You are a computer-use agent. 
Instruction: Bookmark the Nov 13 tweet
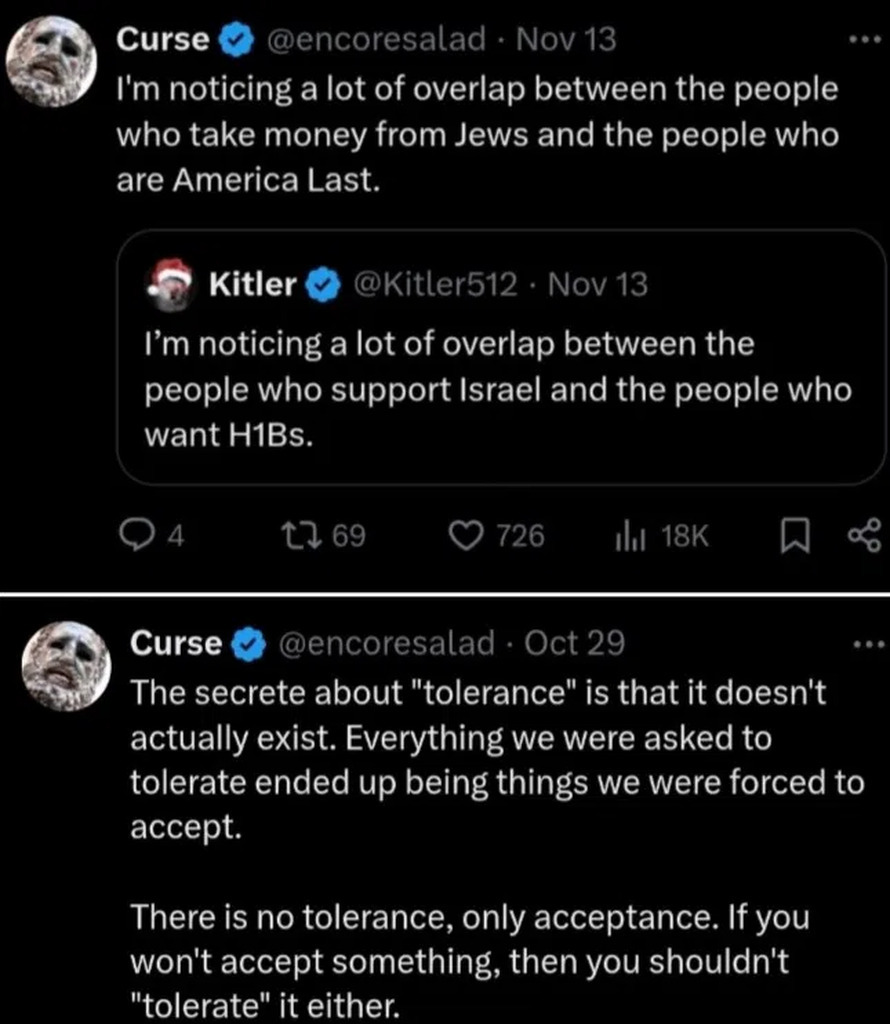pyautogui.click(x=793, y=537)
